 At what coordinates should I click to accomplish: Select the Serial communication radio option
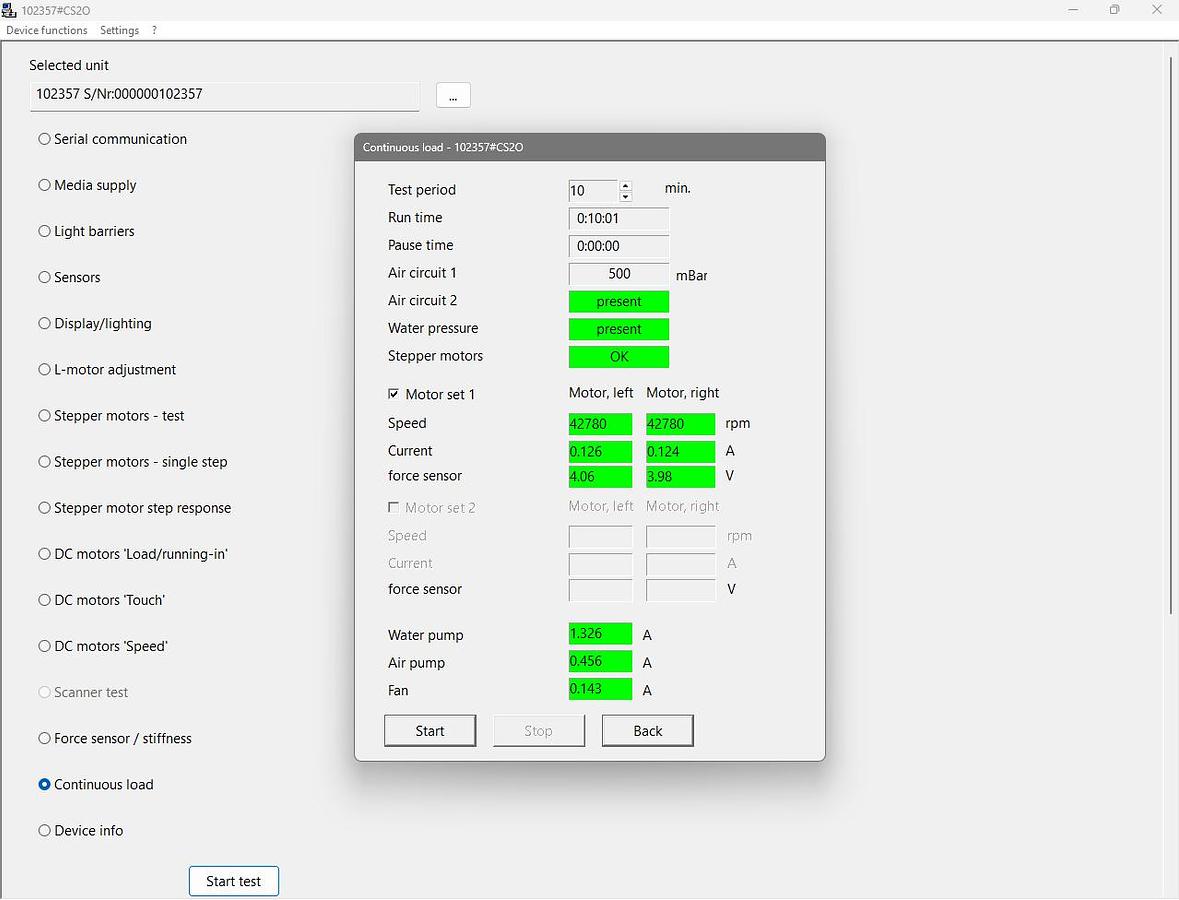point(44,139)
